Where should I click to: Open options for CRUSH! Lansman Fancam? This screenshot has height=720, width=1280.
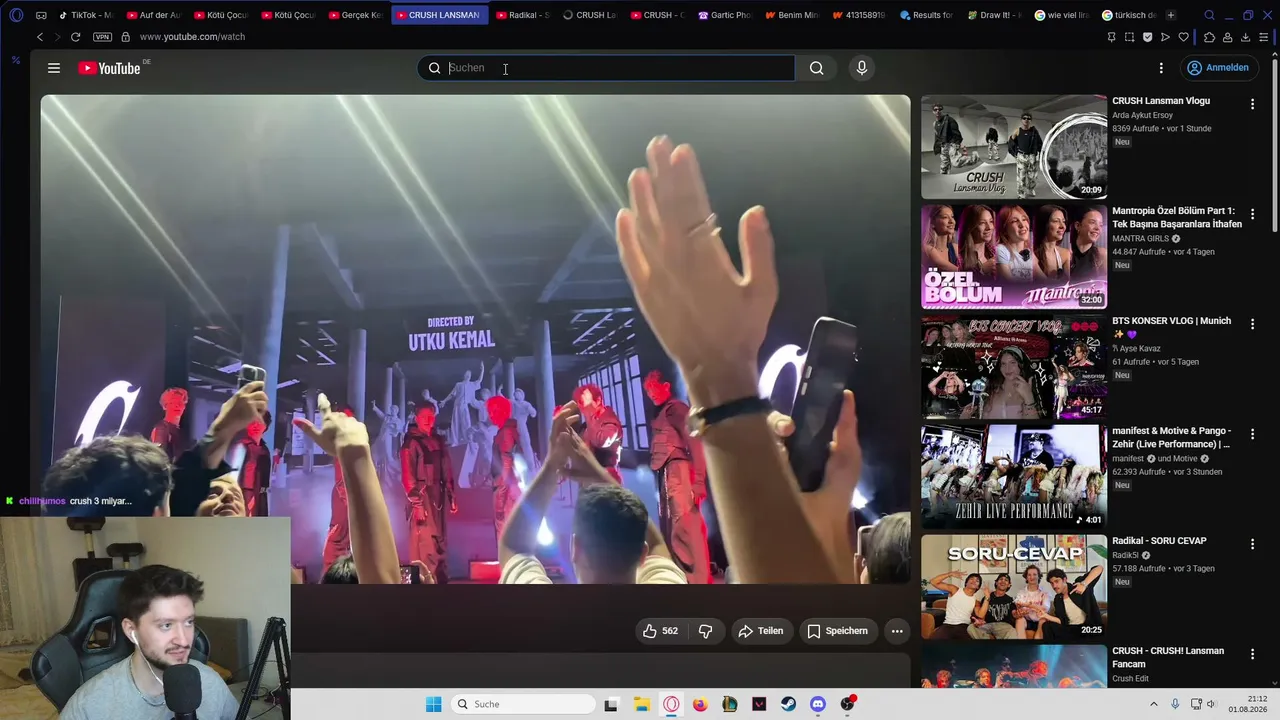(1252, 654)
